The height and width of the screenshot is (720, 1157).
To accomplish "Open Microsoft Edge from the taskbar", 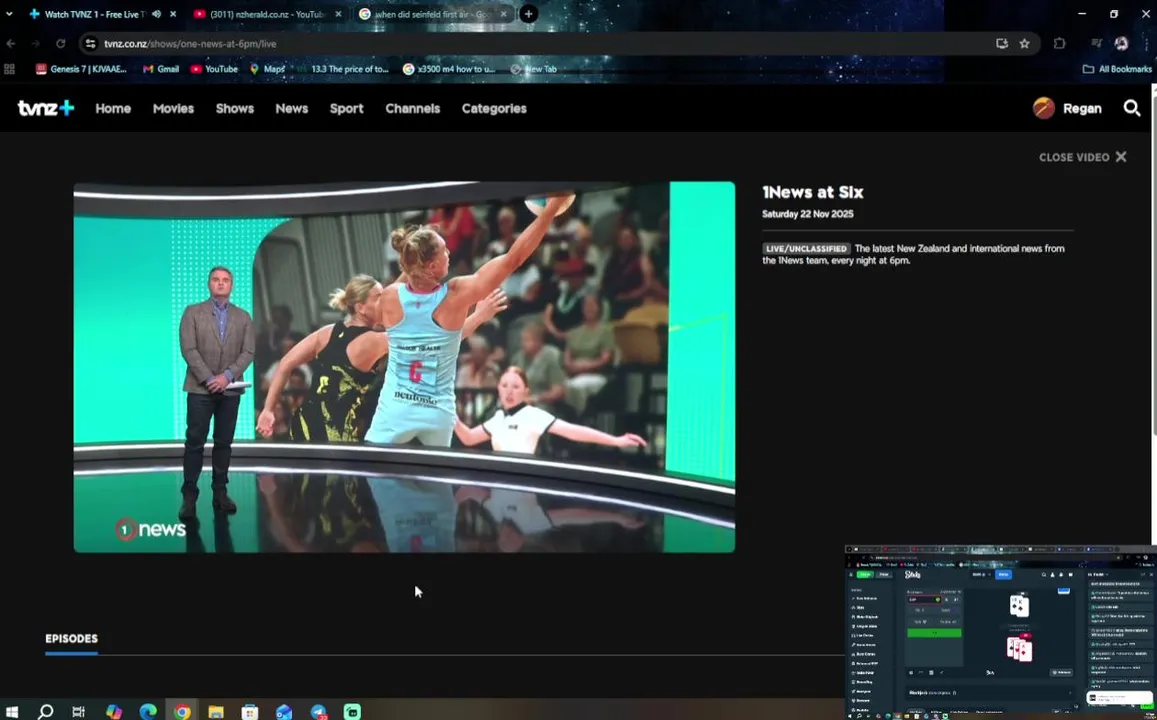I will pos(148,712).
